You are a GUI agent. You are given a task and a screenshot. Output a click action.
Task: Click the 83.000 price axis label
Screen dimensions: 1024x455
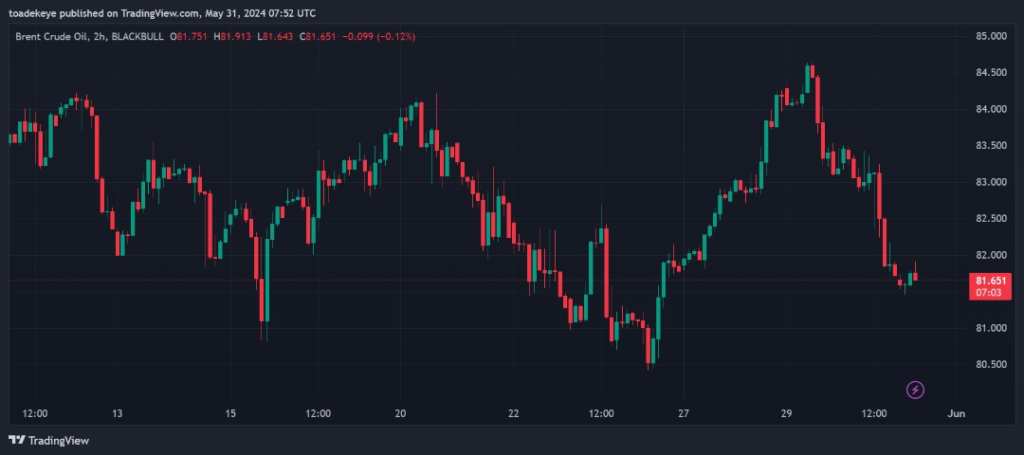(x=990, y=183)
